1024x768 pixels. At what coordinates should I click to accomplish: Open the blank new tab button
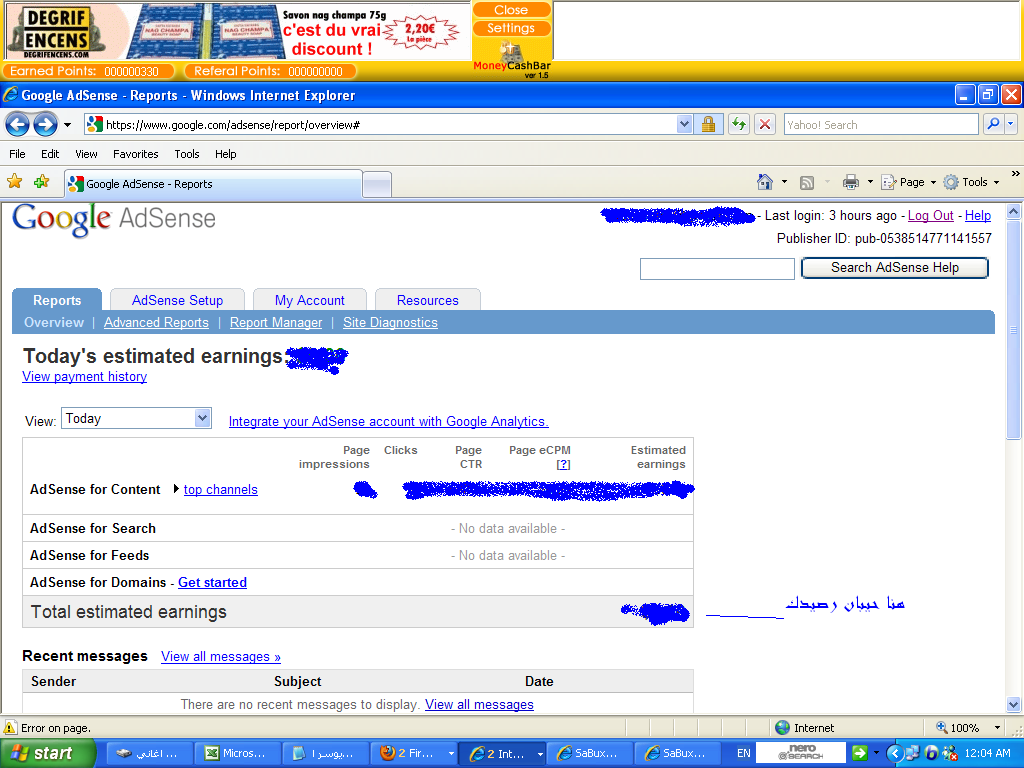point(377,184)
